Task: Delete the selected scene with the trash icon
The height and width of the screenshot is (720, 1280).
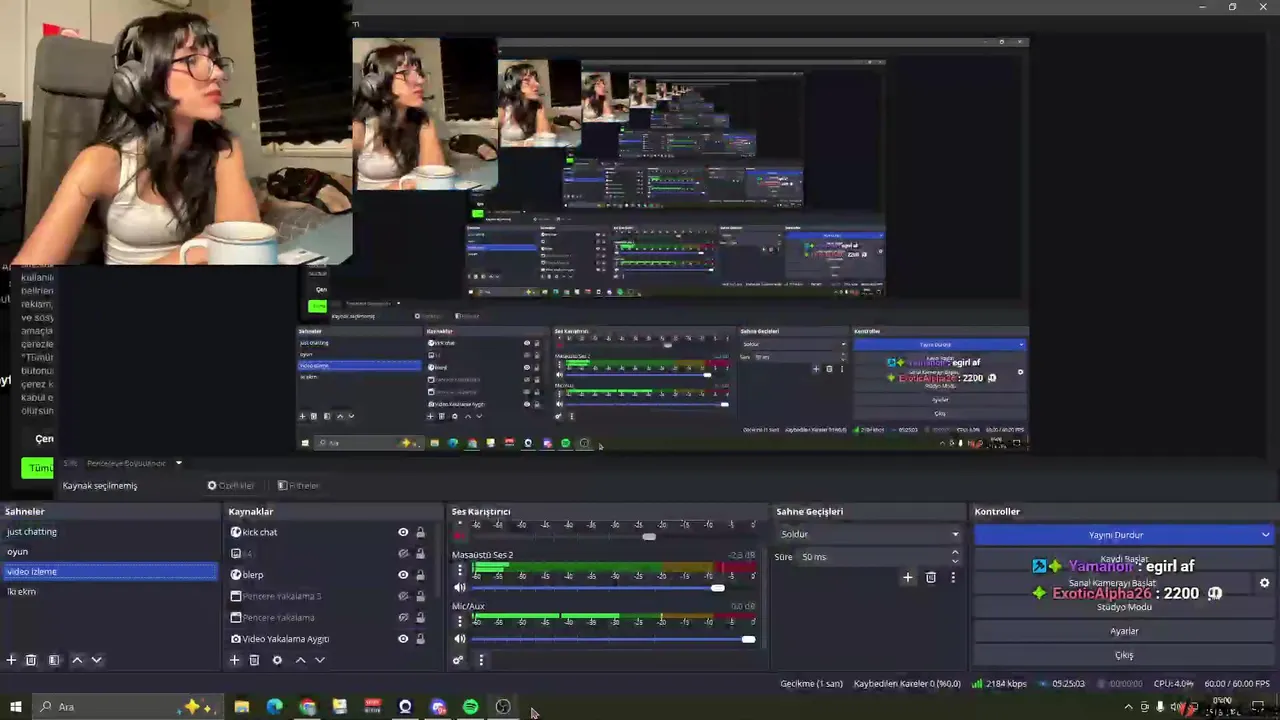Action: (x=31, y=660)
